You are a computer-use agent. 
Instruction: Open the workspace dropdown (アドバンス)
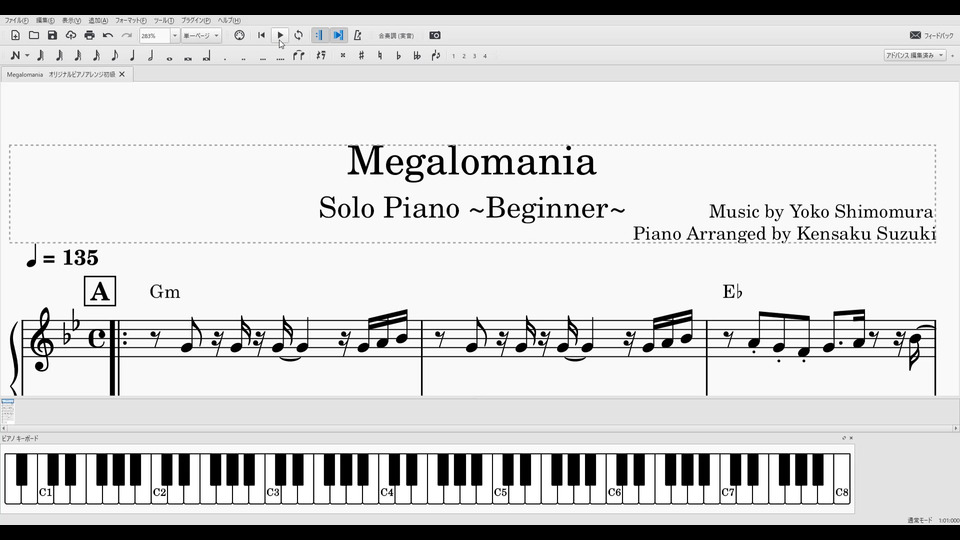pyautogui.click(x=915, y=55)
